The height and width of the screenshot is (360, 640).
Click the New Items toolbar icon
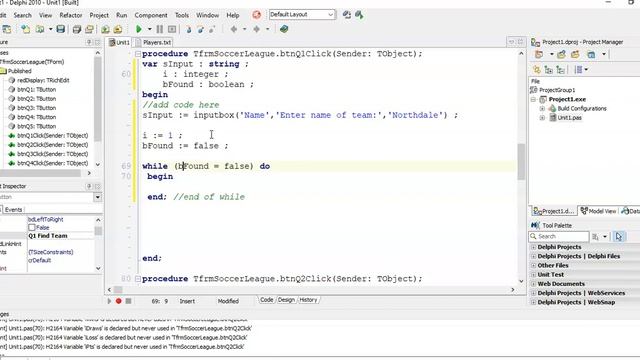[26, 29]
